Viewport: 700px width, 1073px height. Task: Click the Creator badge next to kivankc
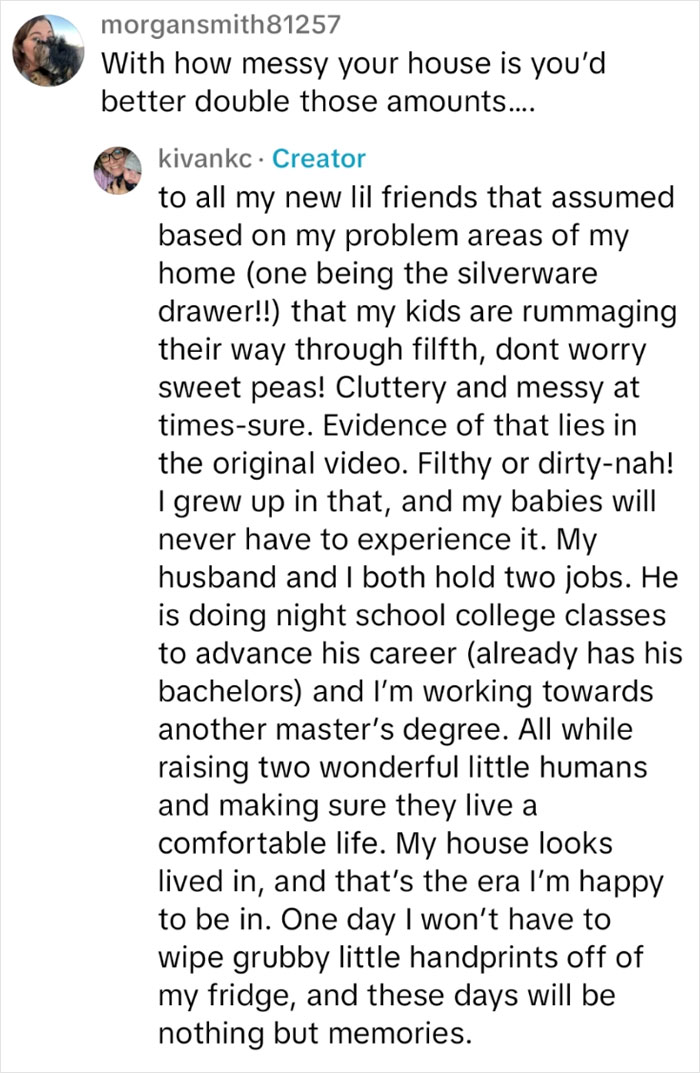pyautogui.click(x=319, y=158)
